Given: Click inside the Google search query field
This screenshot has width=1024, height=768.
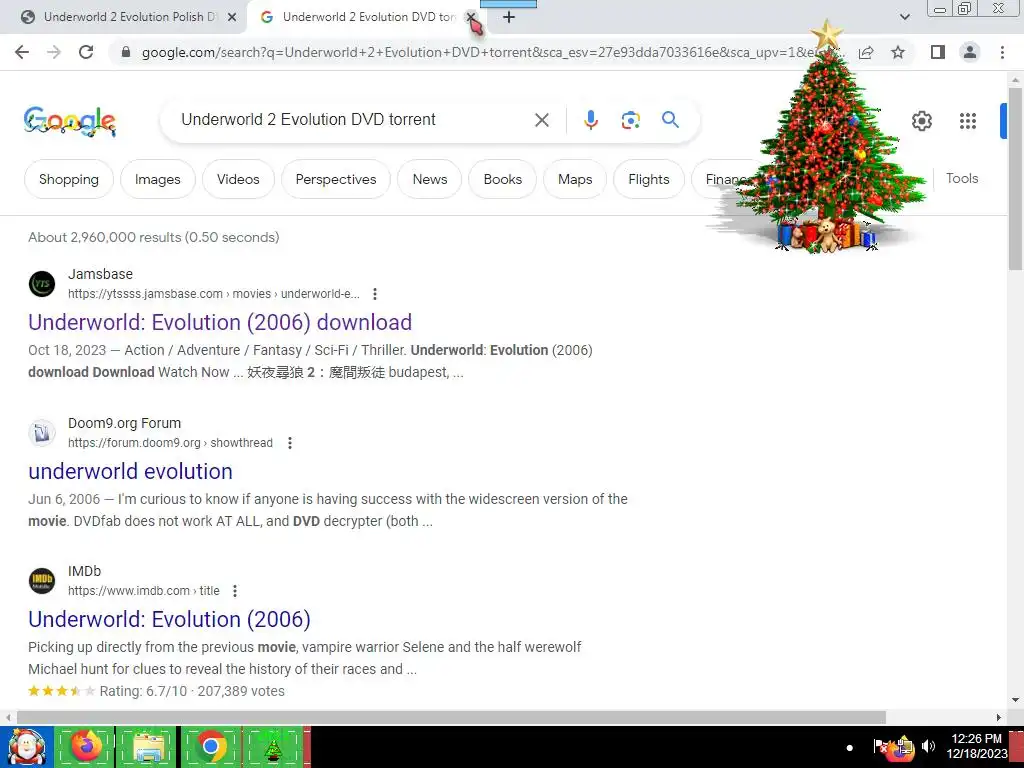Looking at the screenshot, I should tap(349, 120).
